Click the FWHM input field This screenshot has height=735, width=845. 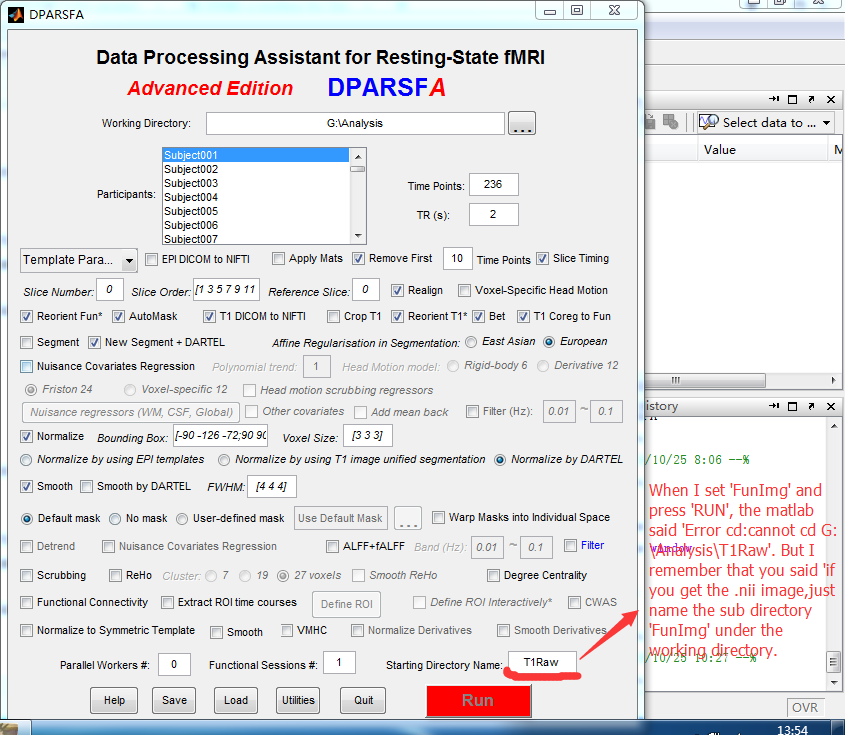click(272, 487)
